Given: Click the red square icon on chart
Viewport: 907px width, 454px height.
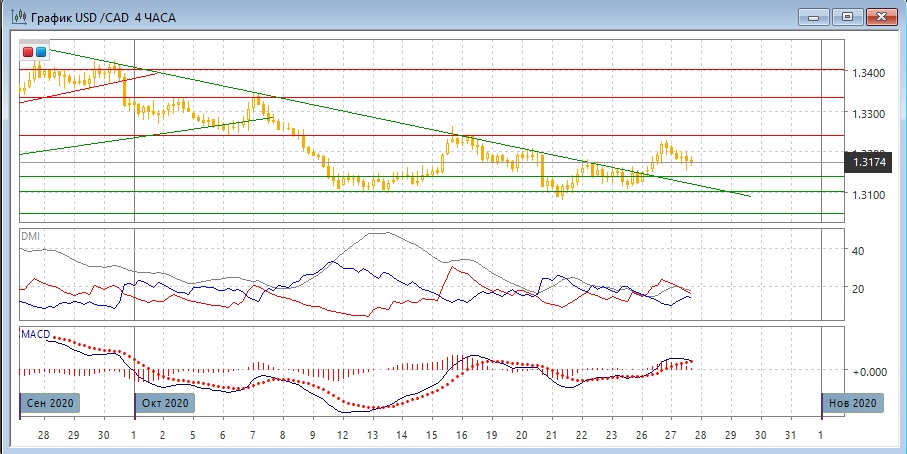Looking at the screenshot, I should pyautogui.click(x=28, y=51).
